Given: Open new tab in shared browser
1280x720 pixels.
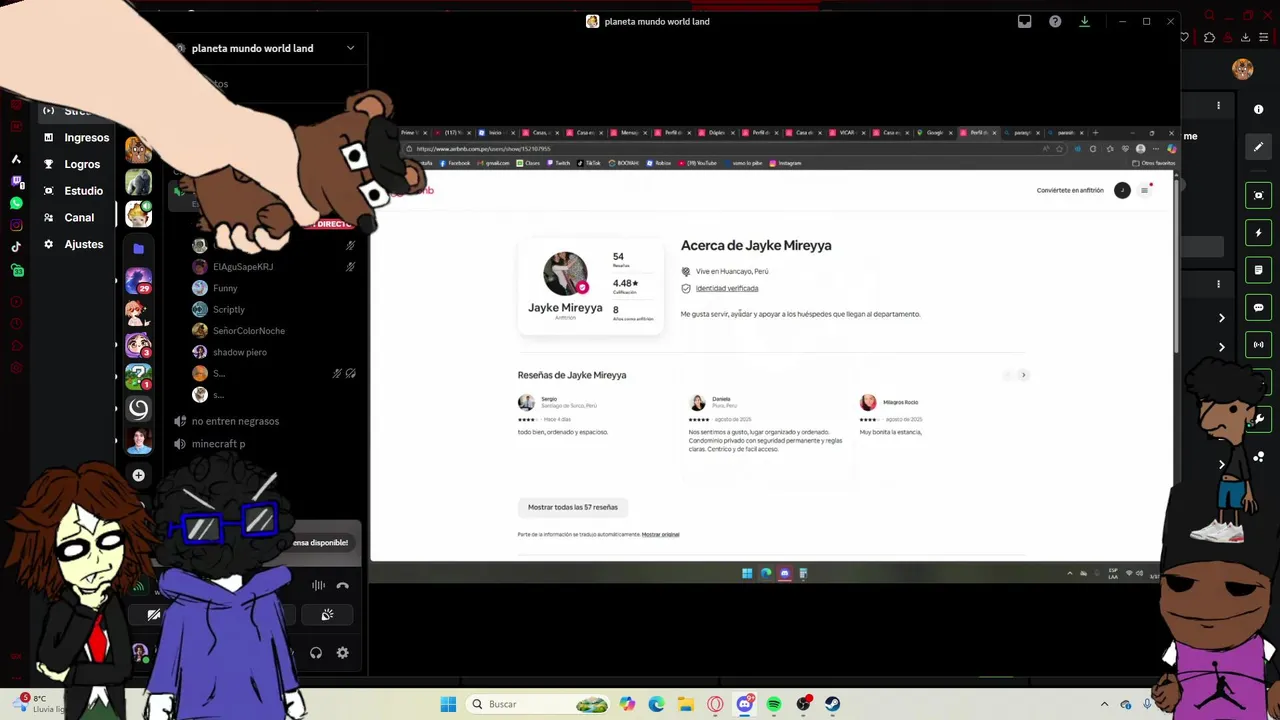Looking at the screenshot, I should [x=1095, y=132].
